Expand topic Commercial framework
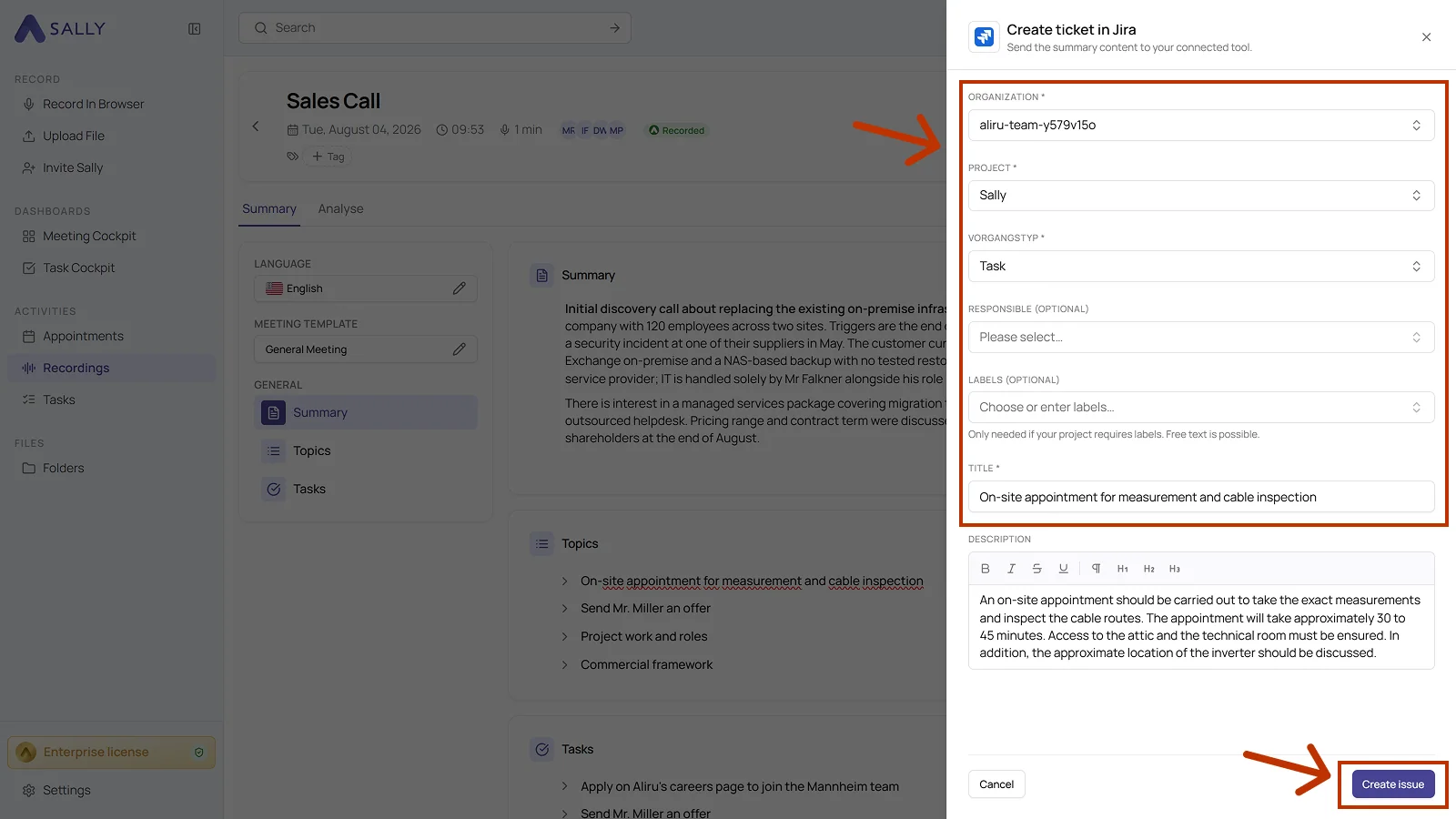 click(564, 664)
